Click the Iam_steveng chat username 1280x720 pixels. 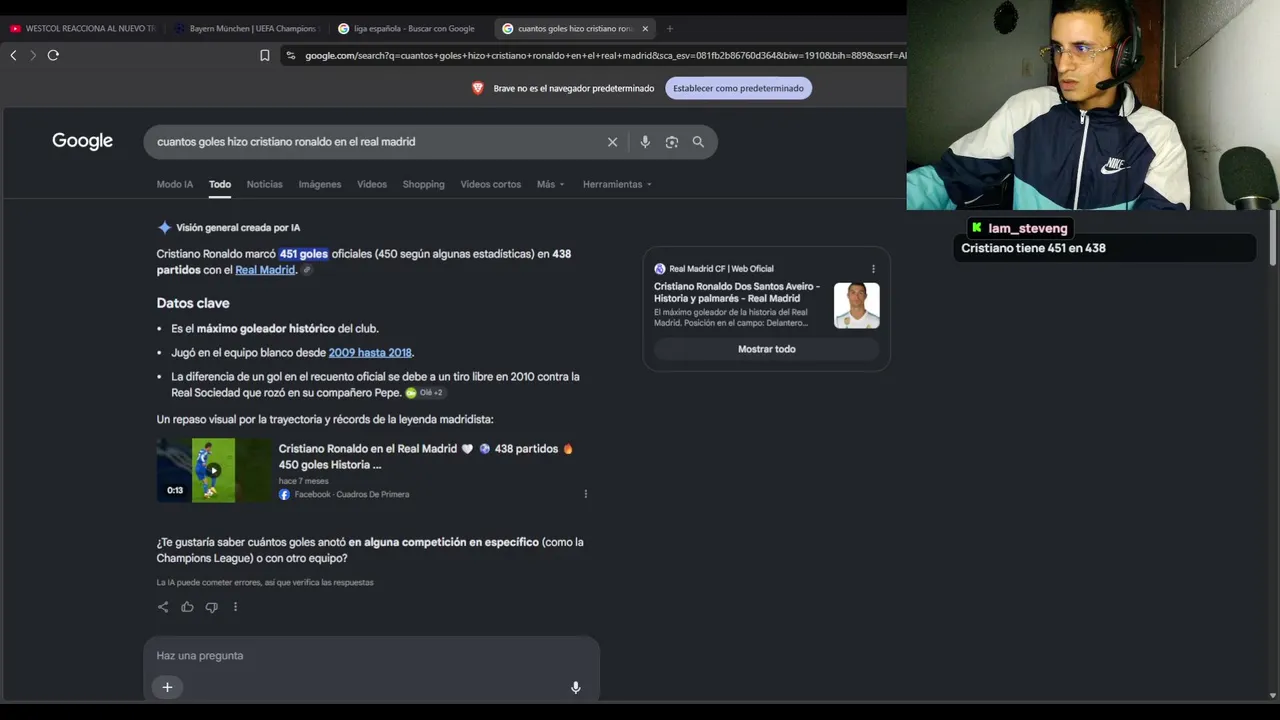[x=1028, y=228]
